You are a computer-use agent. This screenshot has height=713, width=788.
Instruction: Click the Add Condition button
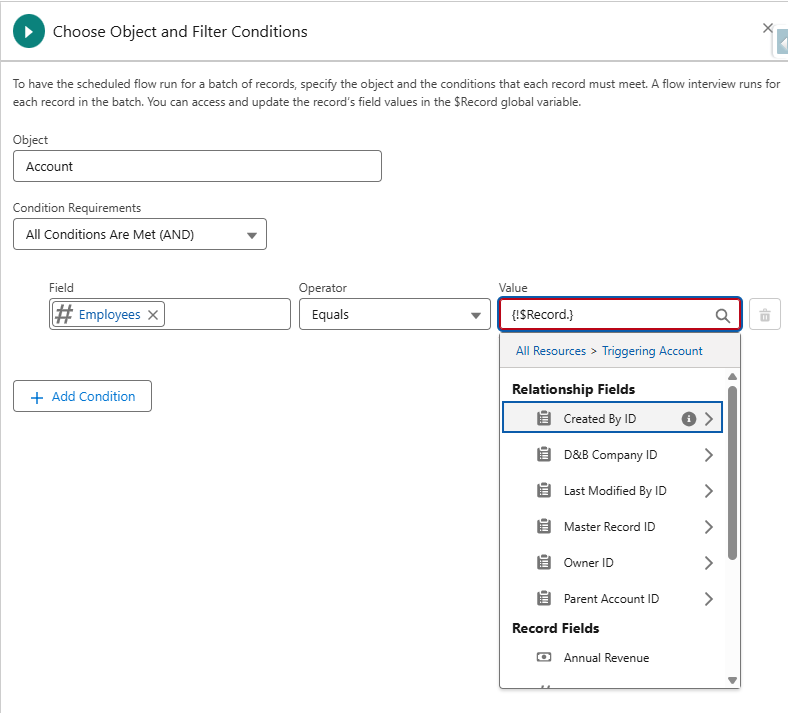tap(82, 397)
